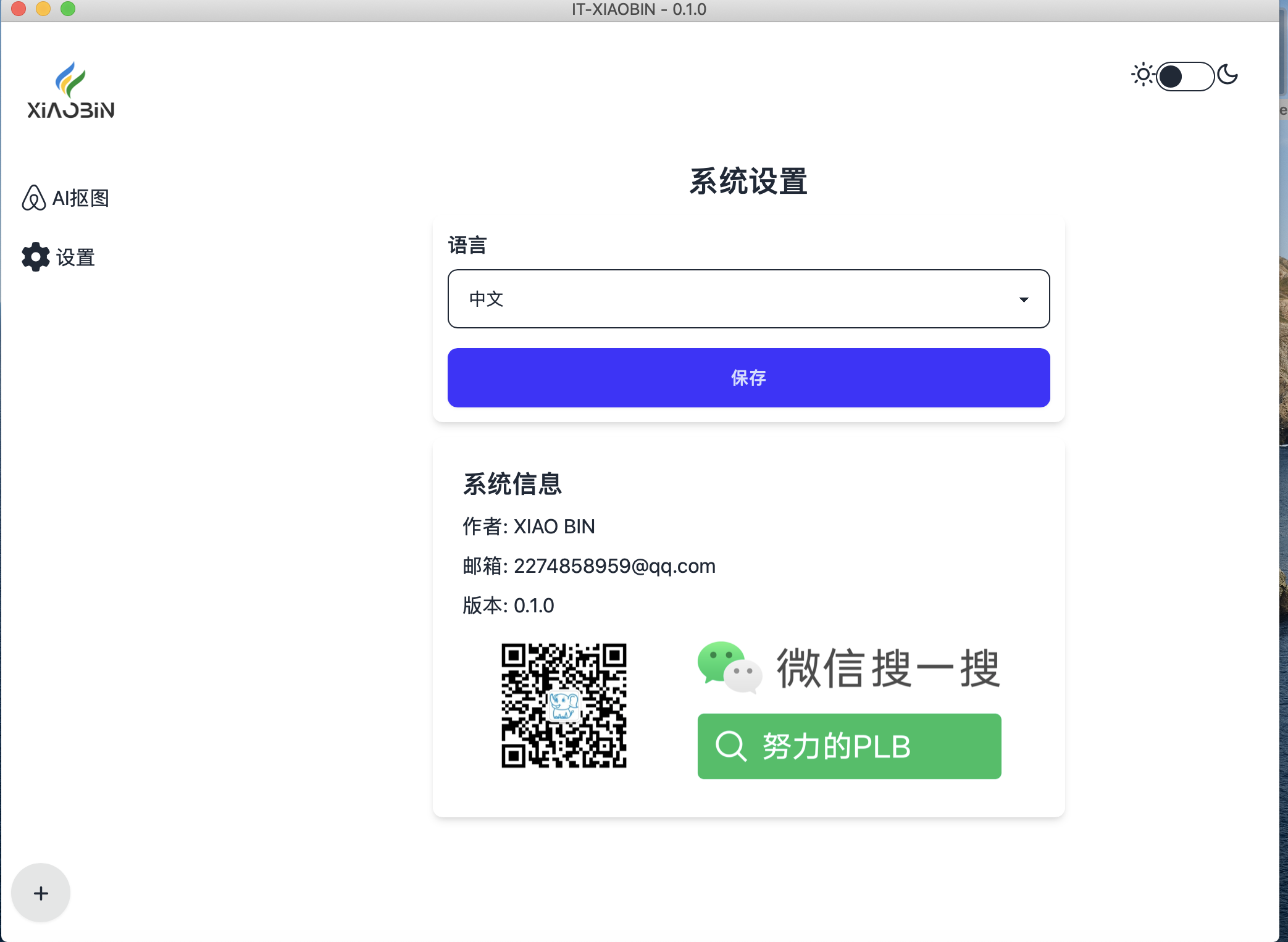Click the 保存 save button

[748, 377]
